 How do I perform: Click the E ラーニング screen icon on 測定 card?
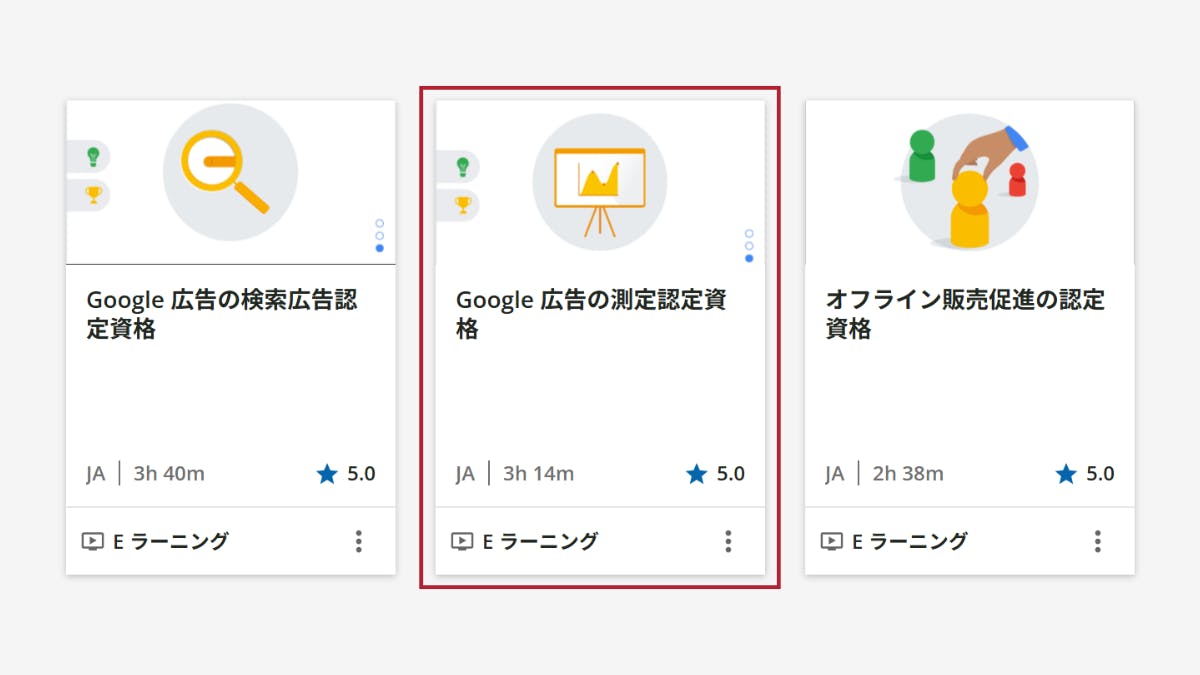(x=462, y=541)
